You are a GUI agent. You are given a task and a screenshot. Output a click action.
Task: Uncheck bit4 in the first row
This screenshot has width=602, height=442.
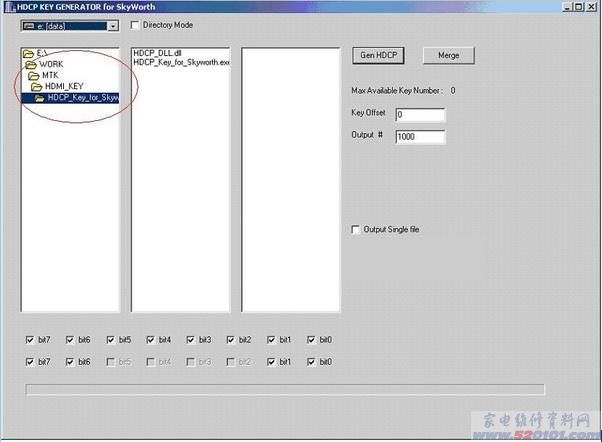[x=150, y=340]
